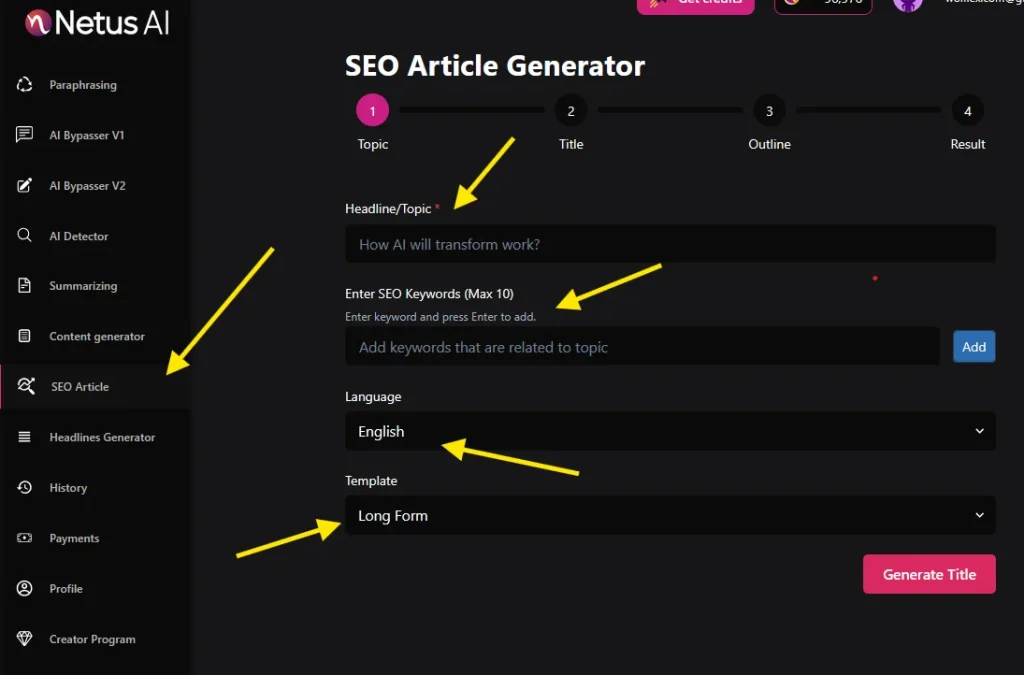Launch the AI Detector
Viewport: 1024px width, 675px height.
[80, 236]
